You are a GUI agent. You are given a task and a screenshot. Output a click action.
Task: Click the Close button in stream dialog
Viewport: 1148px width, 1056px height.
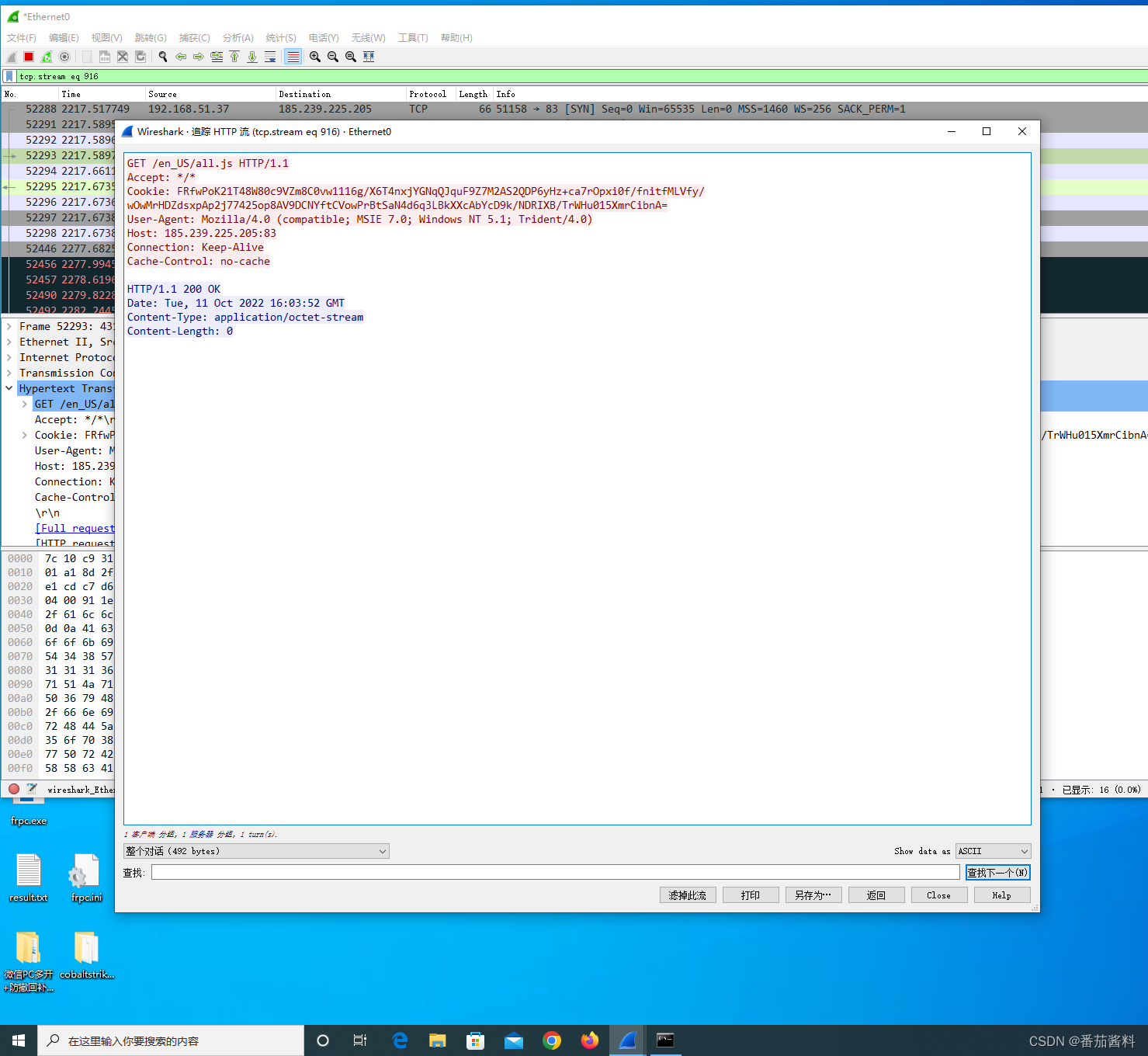pos(939,895)
